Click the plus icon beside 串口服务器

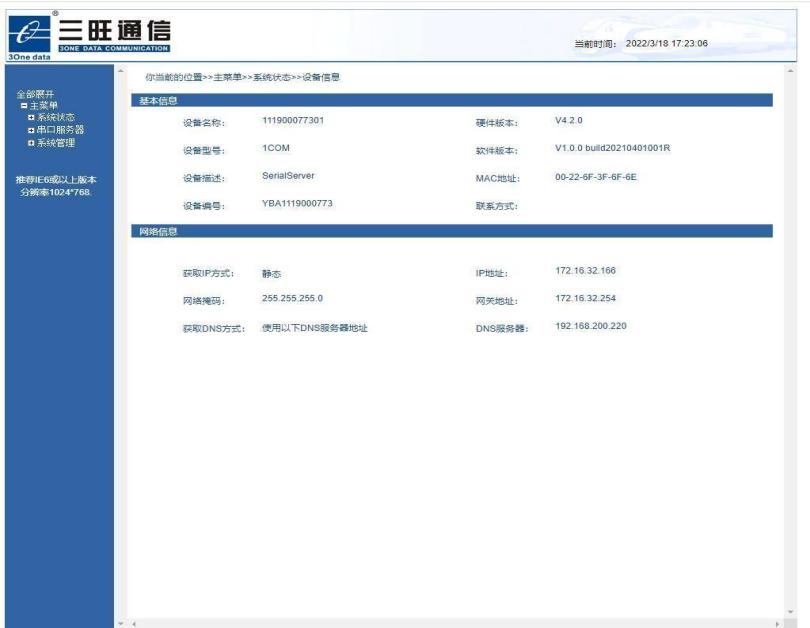click(31, 130)
